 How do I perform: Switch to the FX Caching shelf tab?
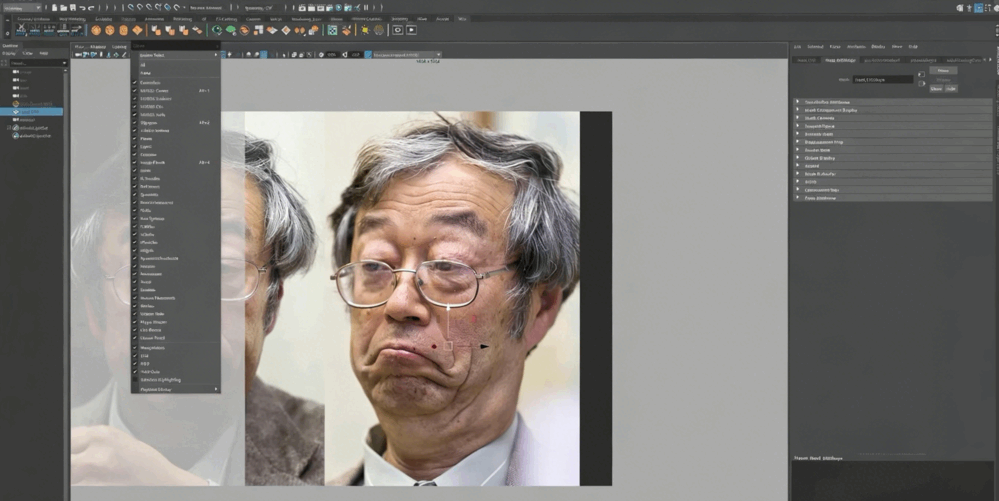click(x=227, y=19)
